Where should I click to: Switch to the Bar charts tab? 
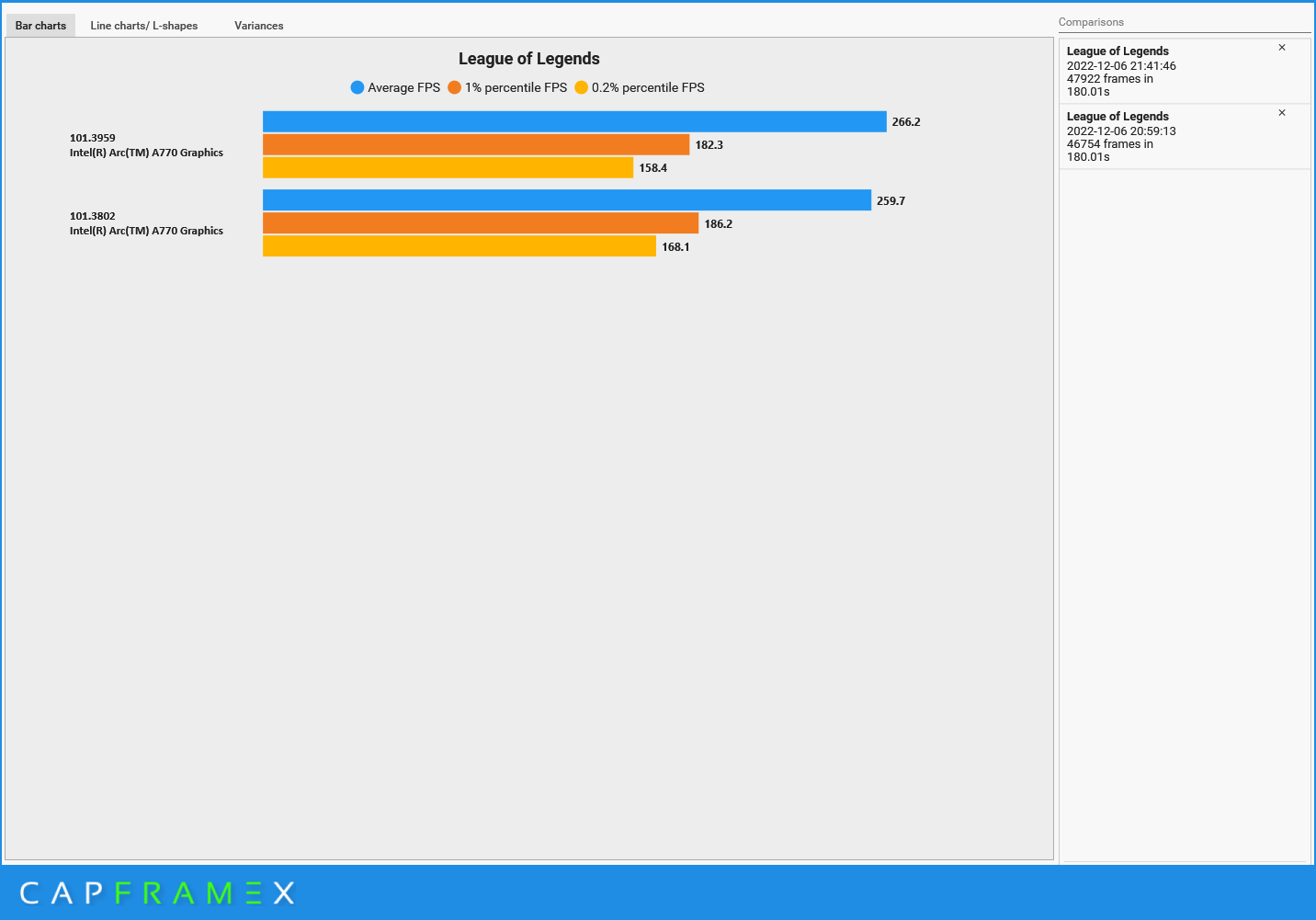tap(40, 26)
